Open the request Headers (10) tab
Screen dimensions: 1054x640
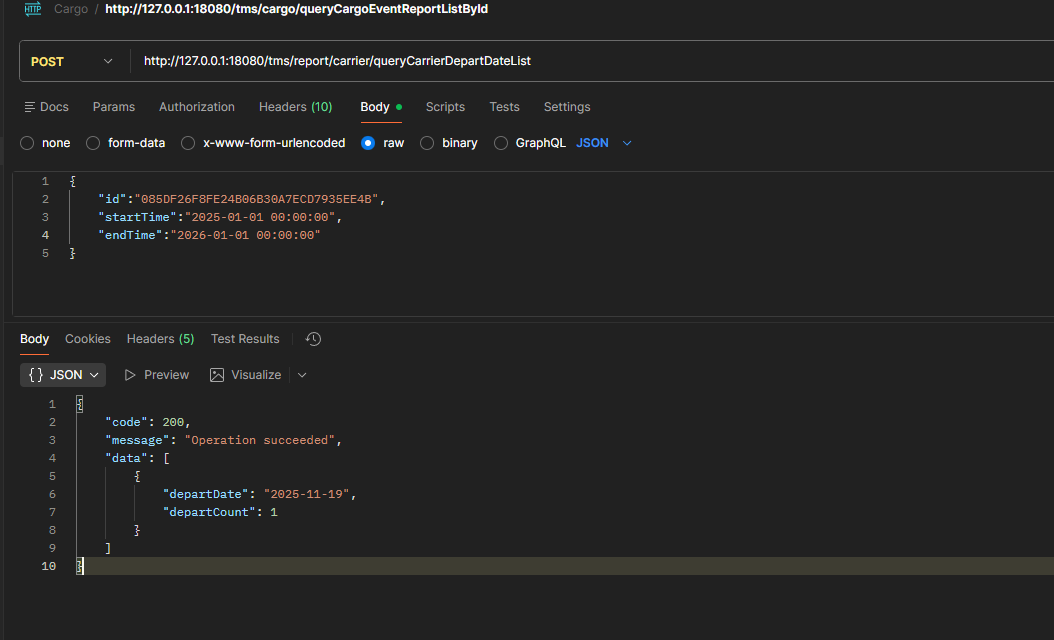[x=295, y=107]
